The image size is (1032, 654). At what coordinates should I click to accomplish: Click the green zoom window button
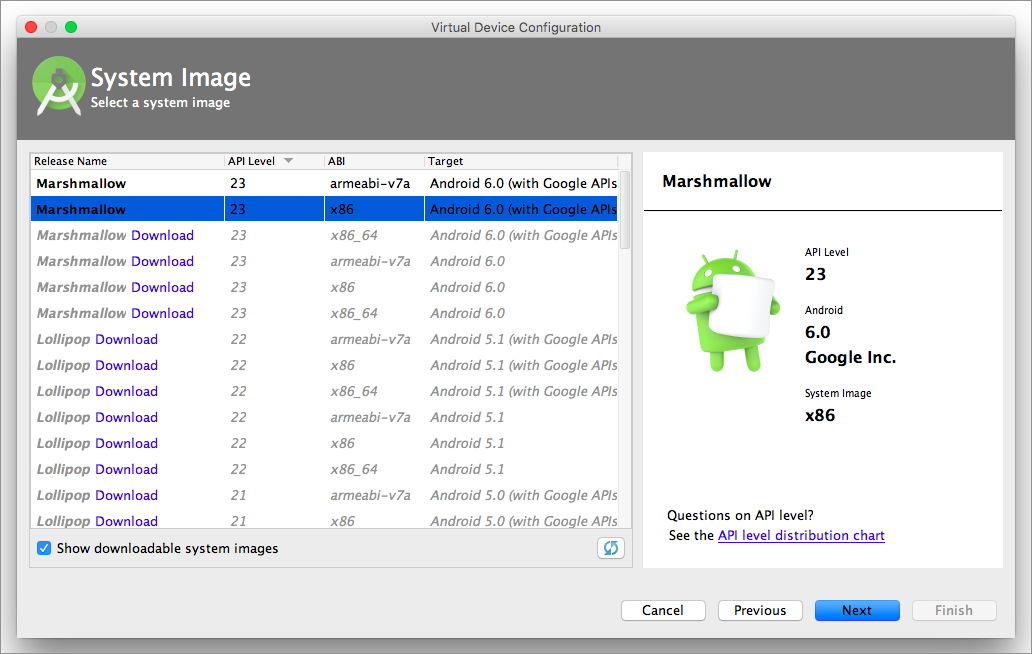(71, 27)
